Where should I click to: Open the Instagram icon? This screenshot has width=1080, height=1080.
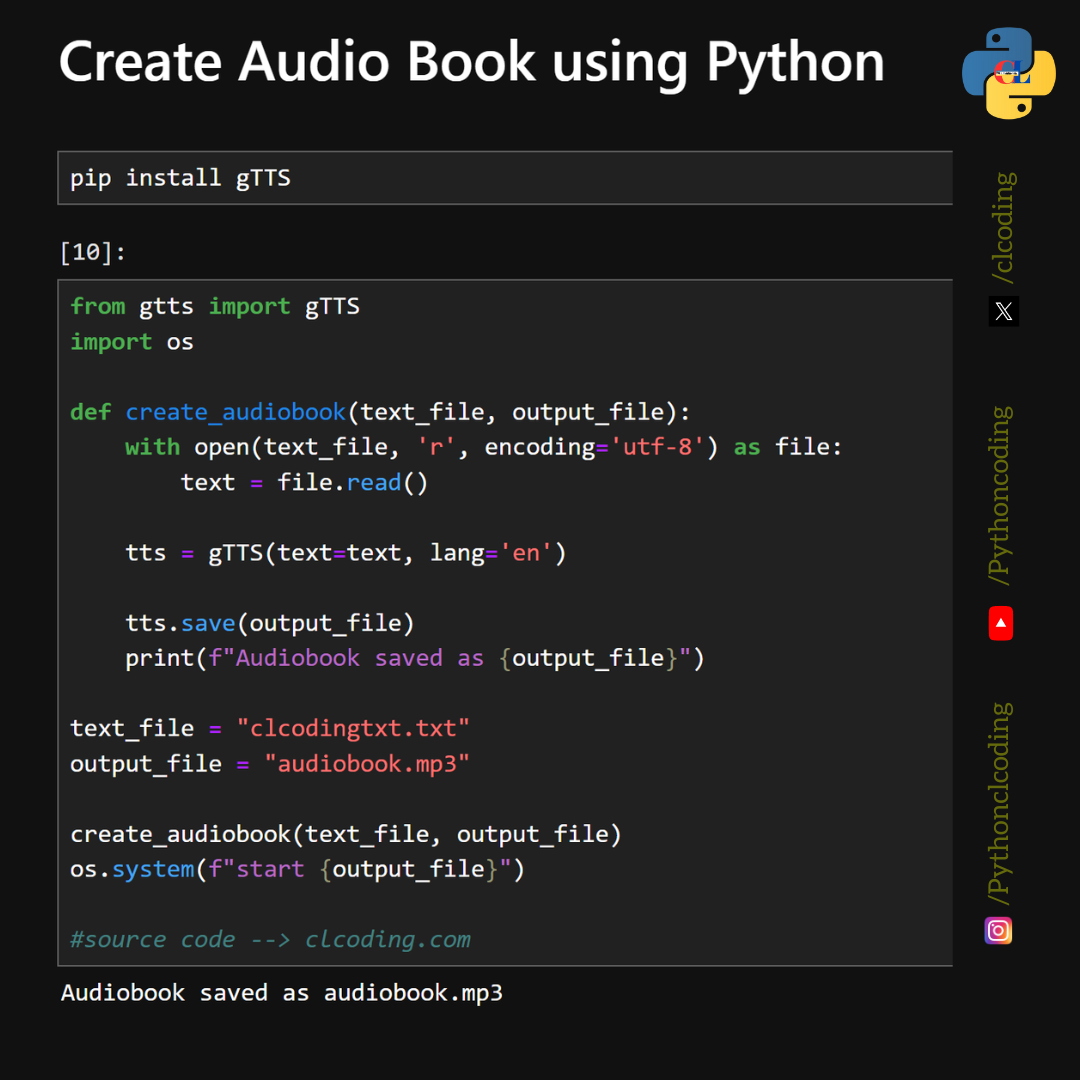[x=998, y=931]
